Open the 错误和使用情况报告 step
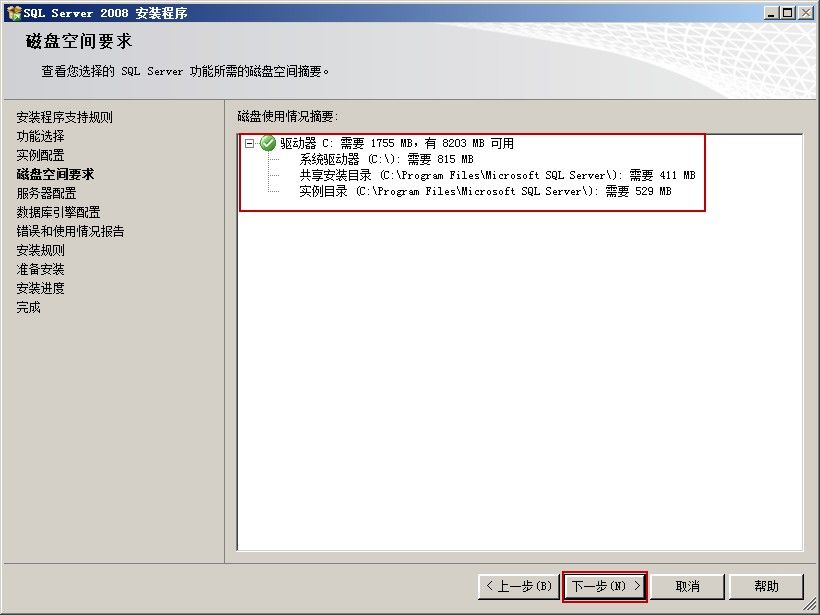Image resolution: width=820 pixels, height=615 pixels. click(x=71, y=231)
